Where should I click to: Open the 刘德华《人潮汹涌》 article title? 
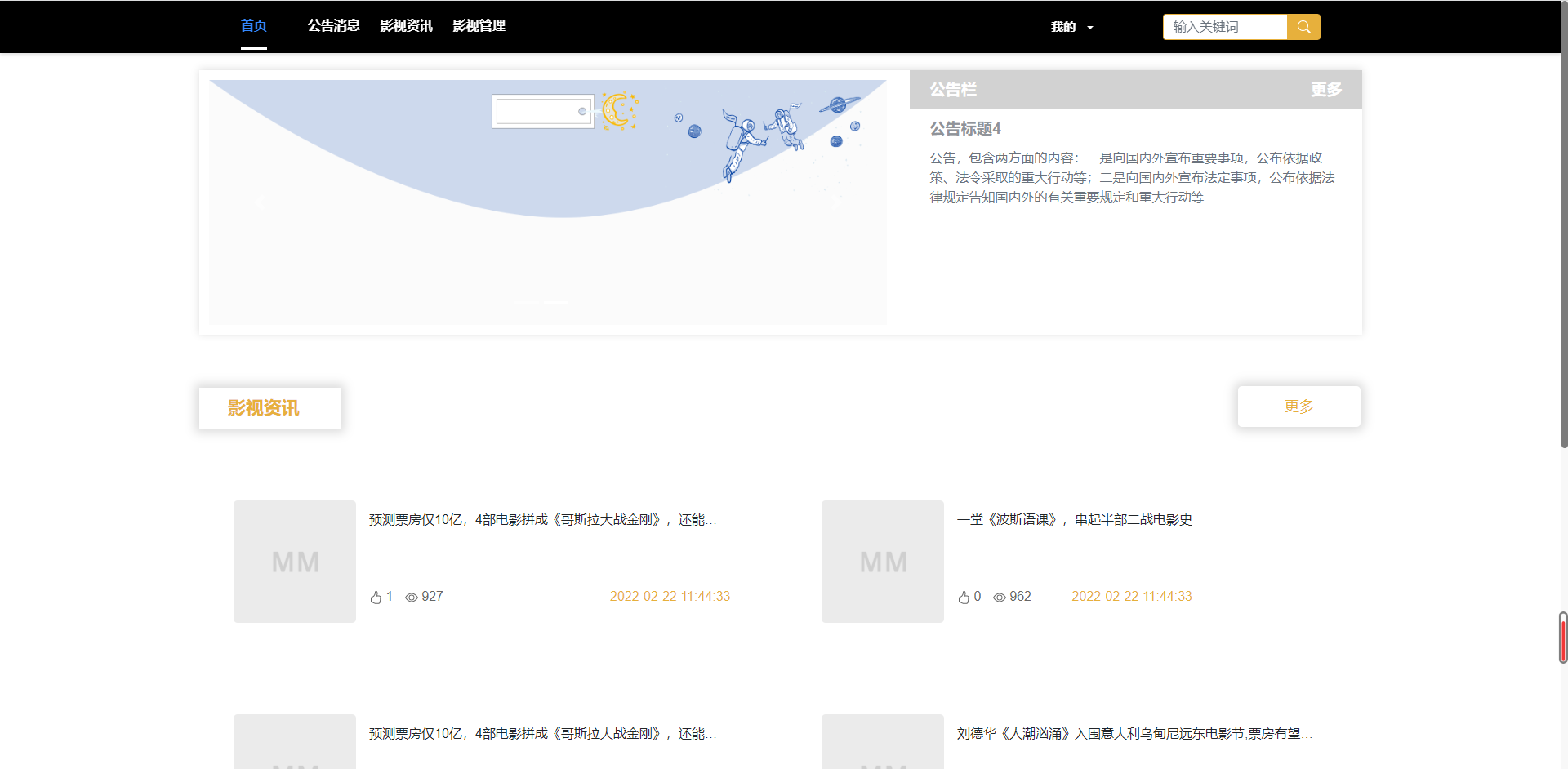[x=1134, y=734]
